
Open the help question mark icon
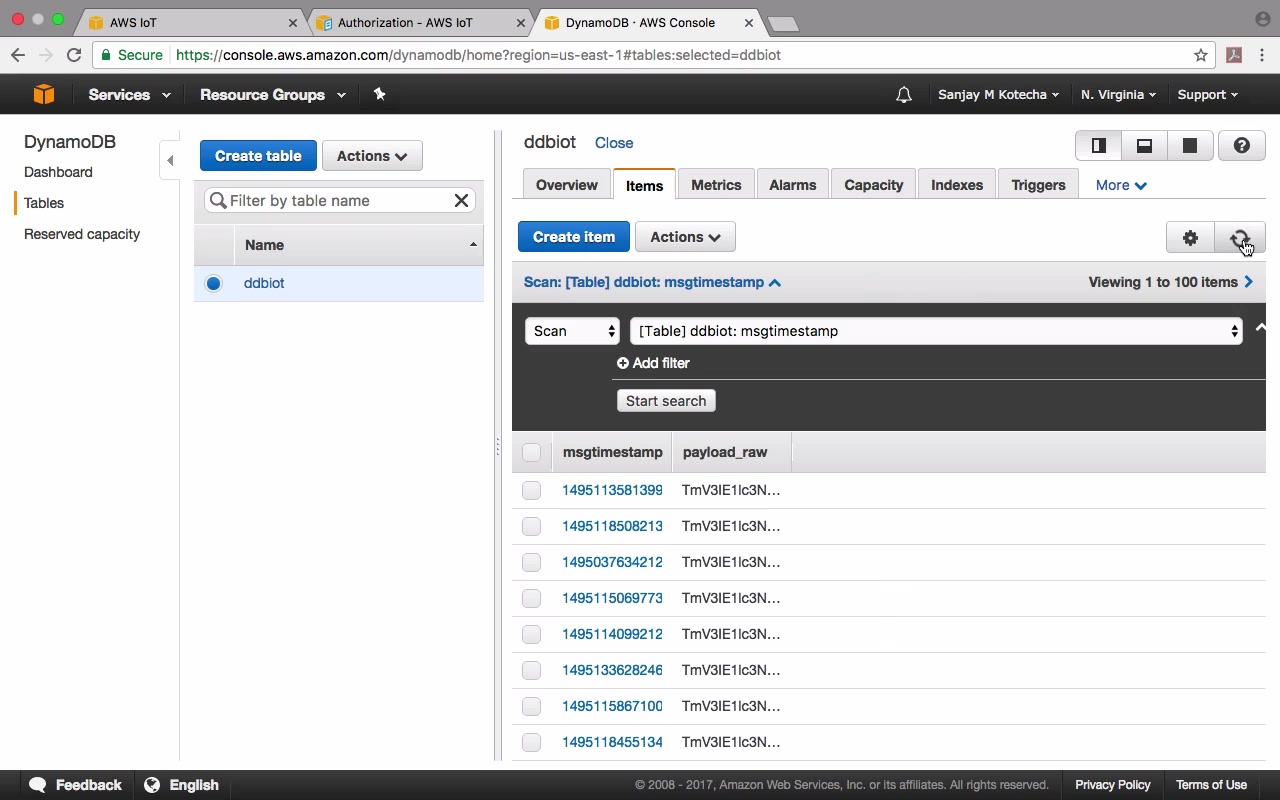[1241, 146]
